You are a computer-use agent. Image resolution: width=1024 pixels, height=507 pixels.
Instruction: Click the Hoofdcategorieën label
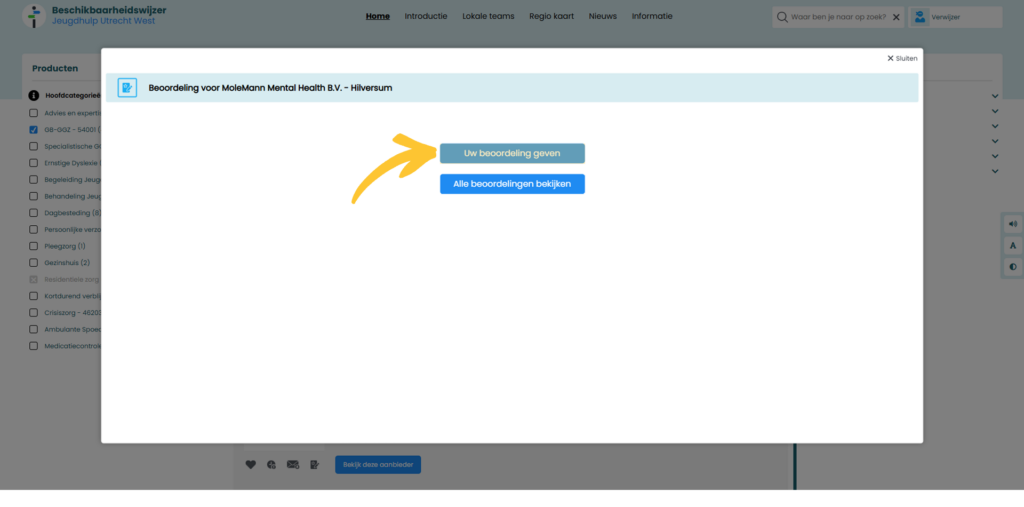(72, 95)
